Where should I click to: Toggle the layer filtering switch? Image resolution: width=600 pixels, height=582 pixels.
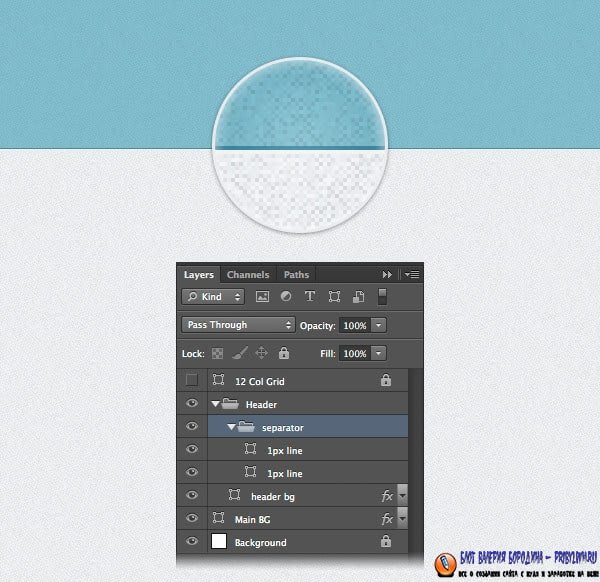[382, 297]
